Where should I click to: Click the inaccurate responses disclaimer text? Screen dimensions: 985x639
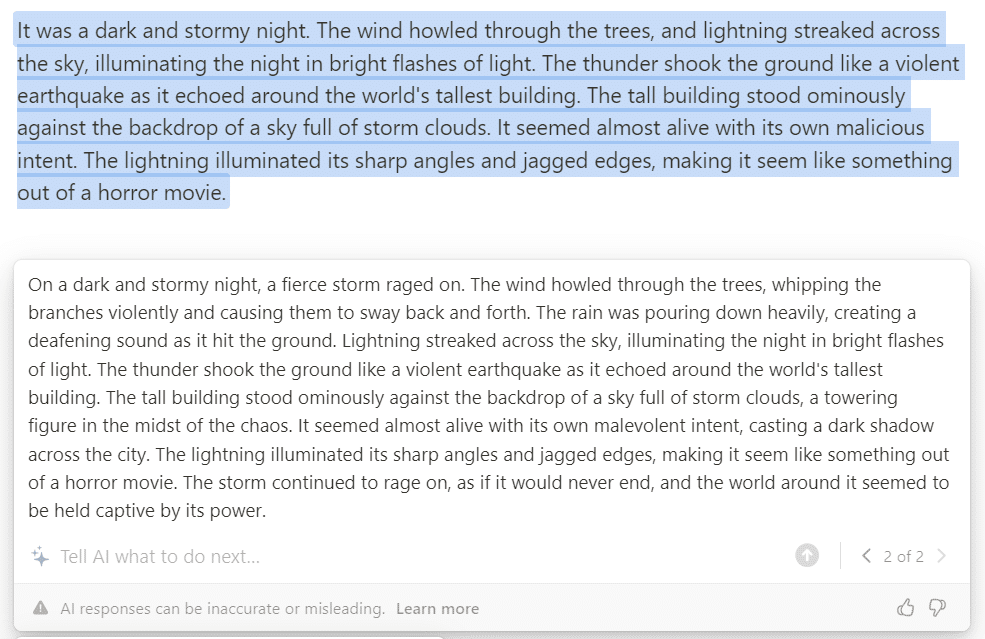[x=222, y=608]
